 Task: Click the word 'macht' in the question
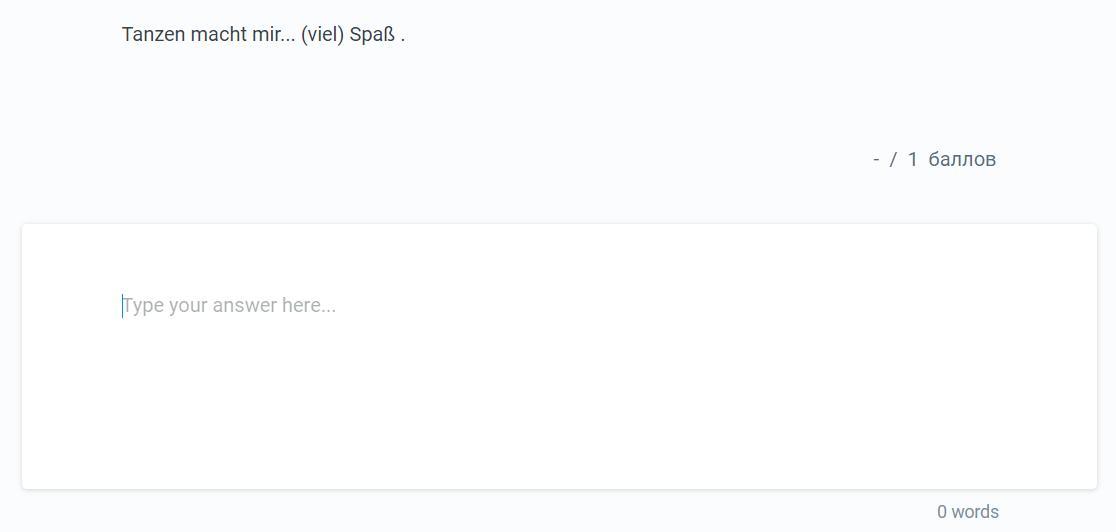tap(218, 34)
